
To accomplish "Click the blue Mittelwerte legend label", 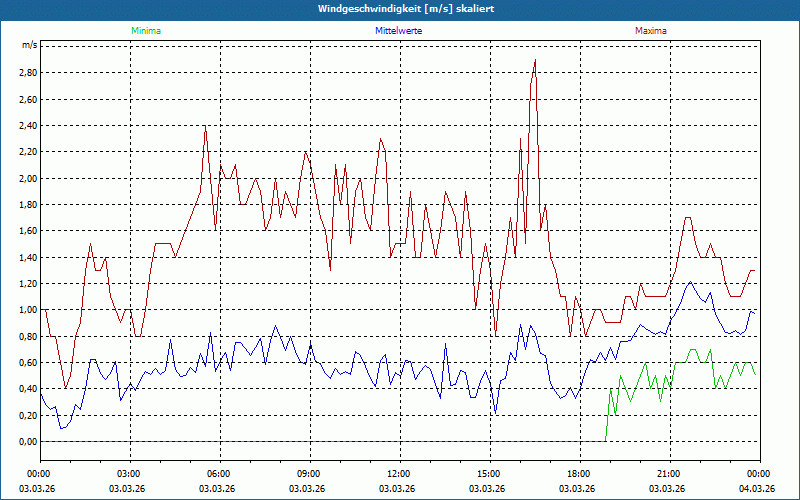I will pos(398,31).
